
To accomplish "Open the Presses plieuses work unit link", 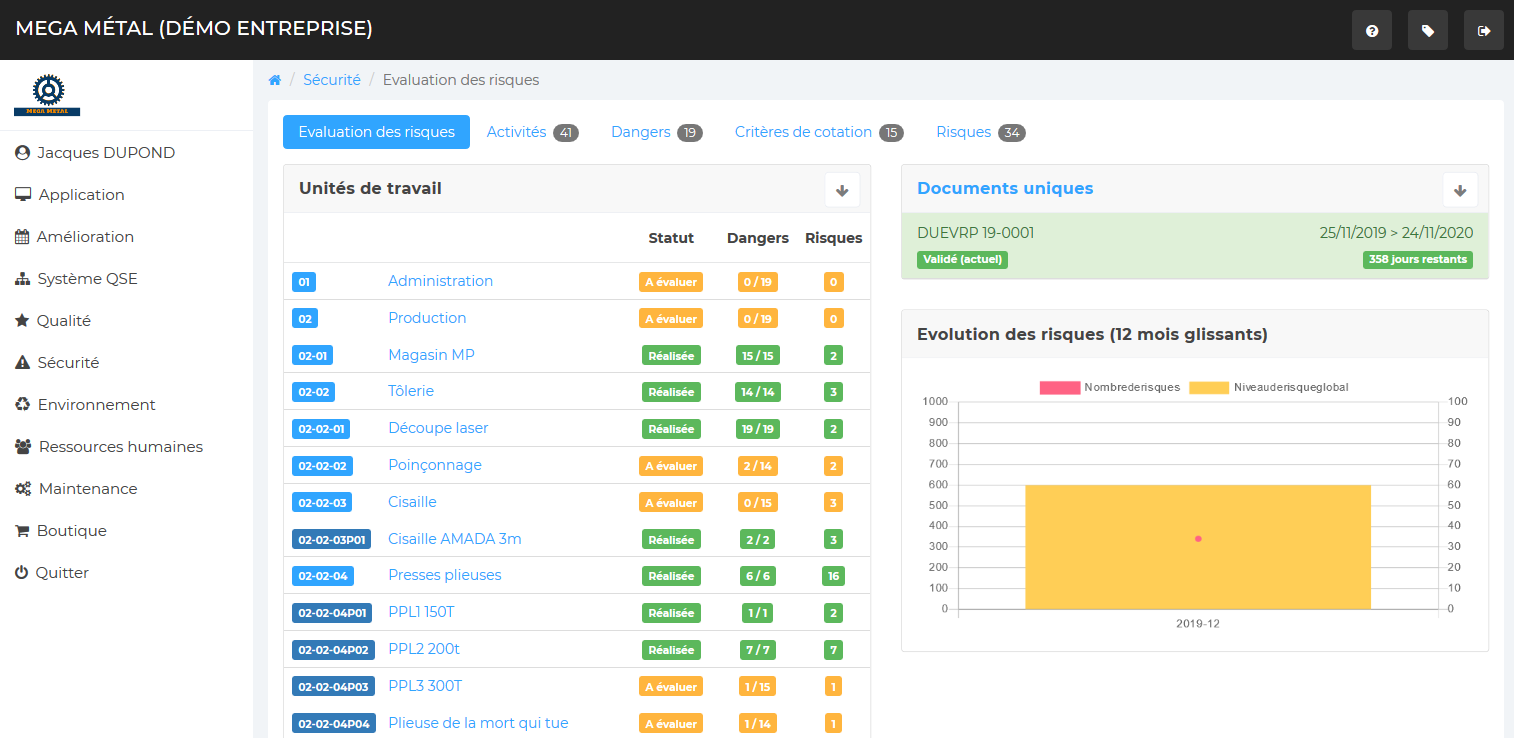I will pyautogui.click(x=444, y=575).
